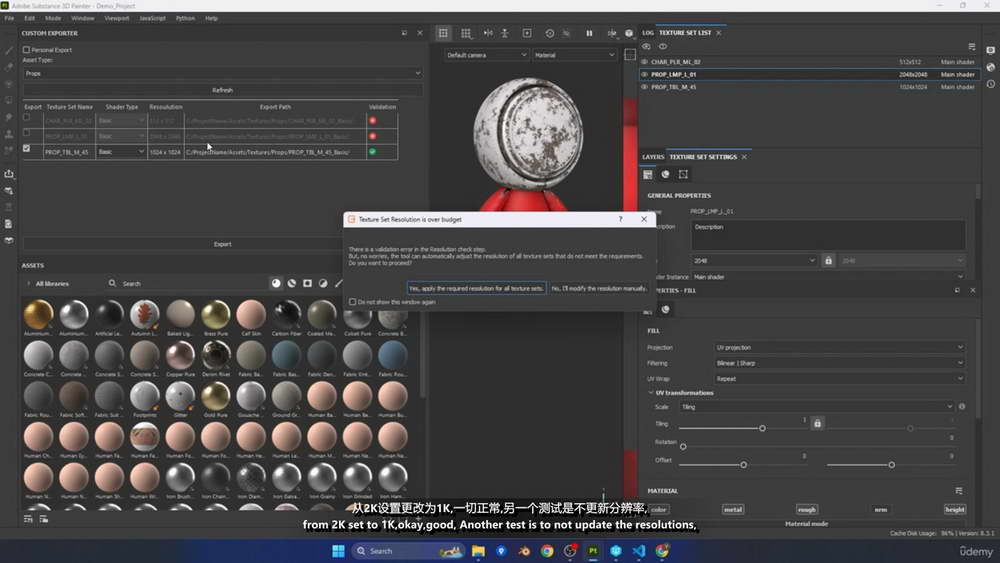
Task: Toggle visibility of PROP_TBL_M_45 texture set
Action: pos(644,87)
